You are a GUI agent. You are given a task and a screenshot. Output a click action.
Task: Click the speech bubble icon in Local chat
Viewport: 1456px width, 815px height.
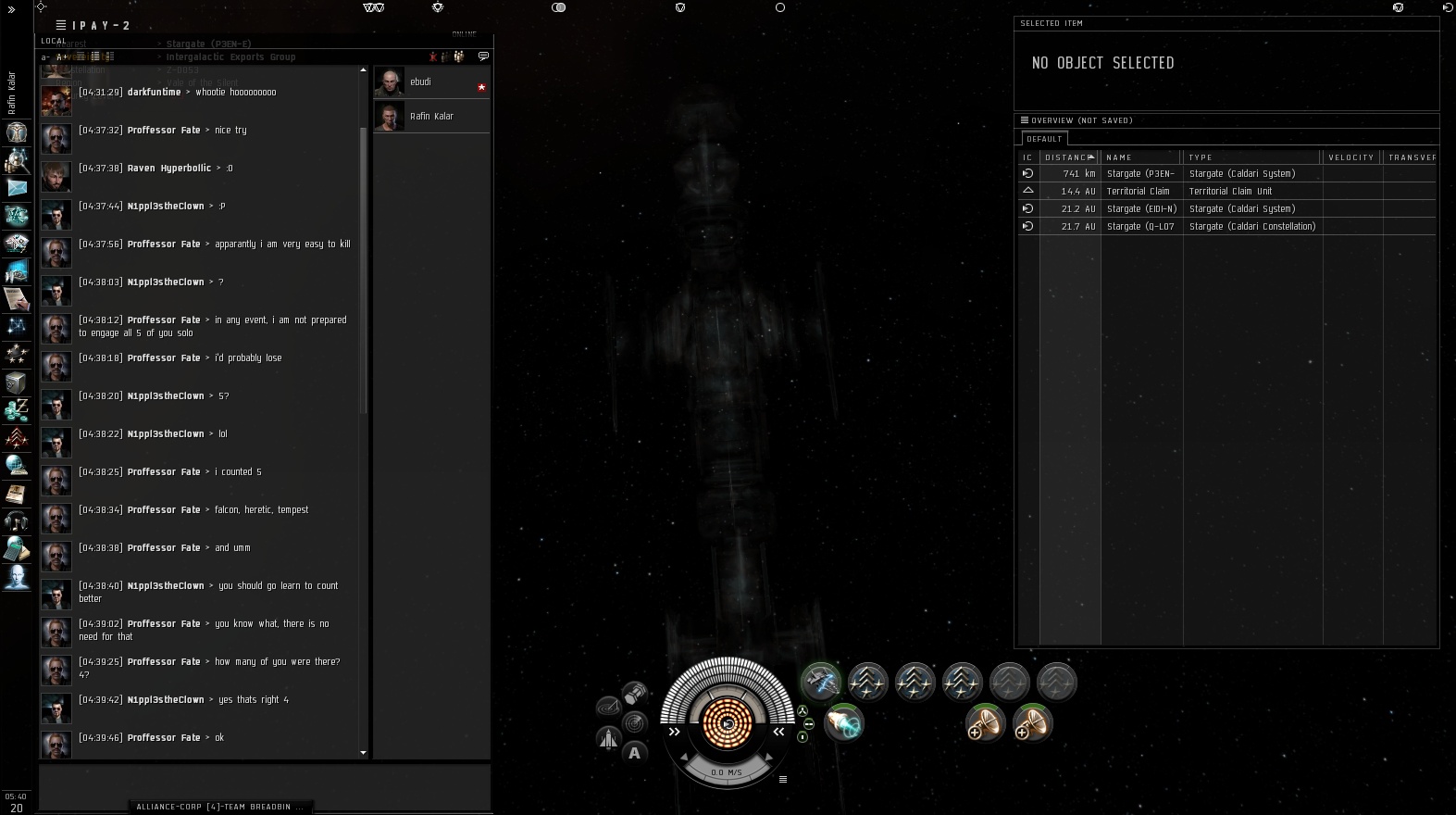(483, 56)
